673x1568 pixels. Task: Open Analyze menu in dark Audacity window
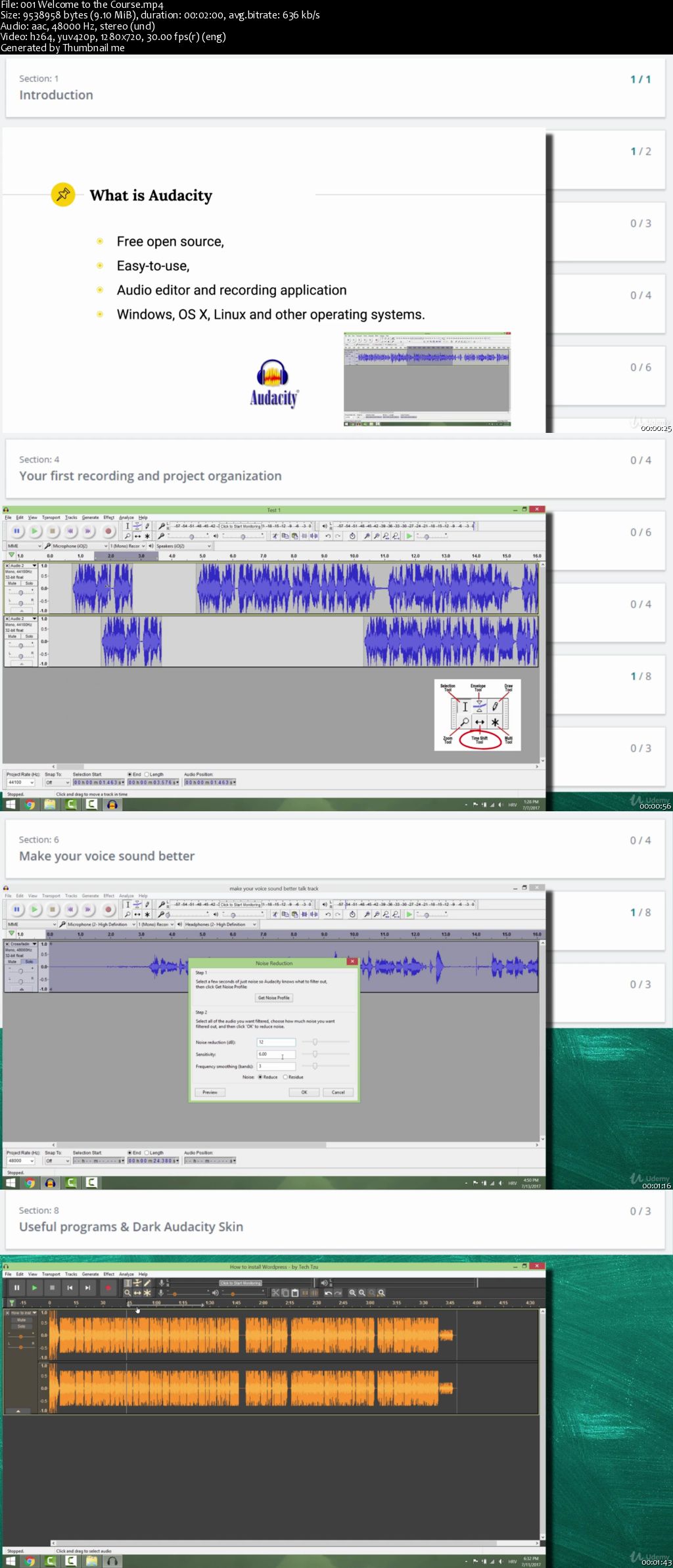(126, 1274)
